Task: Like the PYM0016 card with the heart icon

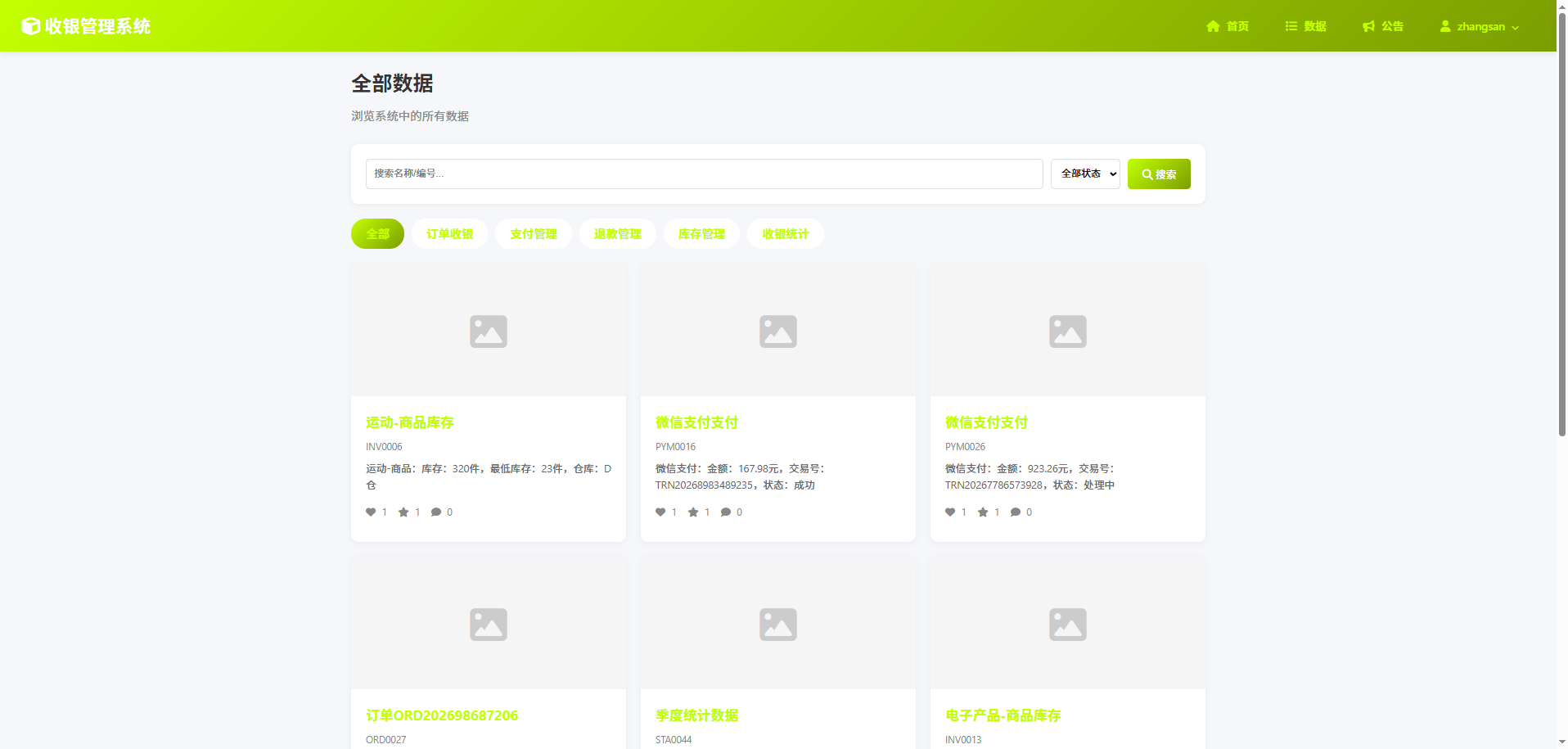Action: click(x=660, y=512)
